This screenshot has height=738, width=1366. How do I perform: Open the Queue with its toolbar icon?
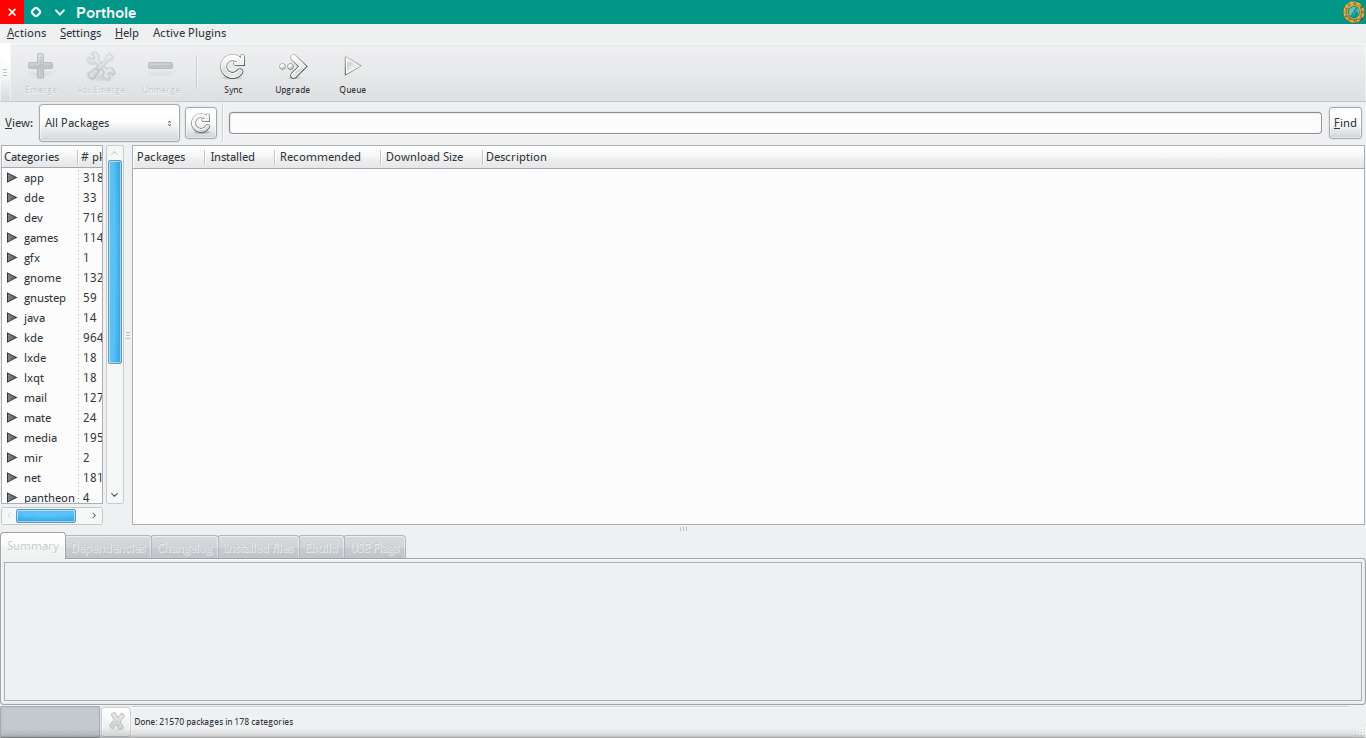(352, 69)
